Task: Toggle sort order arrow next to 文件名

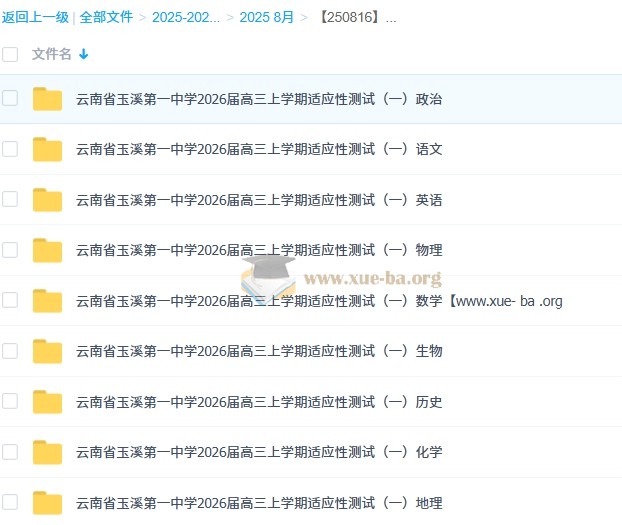Action: pyautogui.click(x=83, y=54)
